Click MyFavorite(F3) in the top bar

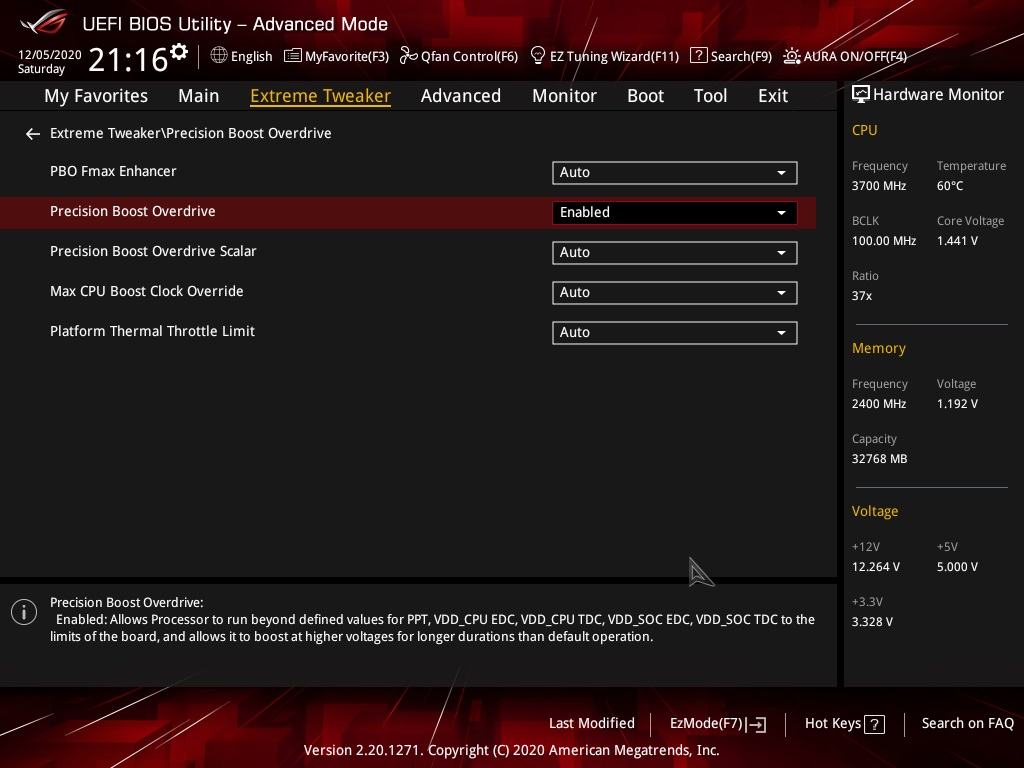tap(337, 56)
